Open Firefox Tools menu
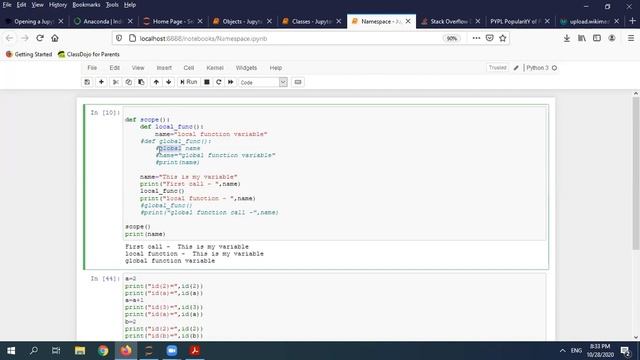 (112, 5)
